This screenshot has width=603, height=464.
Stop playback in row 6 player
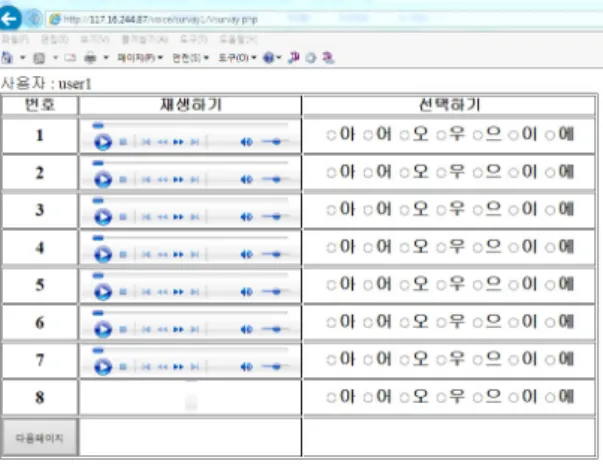pos(123,329)
